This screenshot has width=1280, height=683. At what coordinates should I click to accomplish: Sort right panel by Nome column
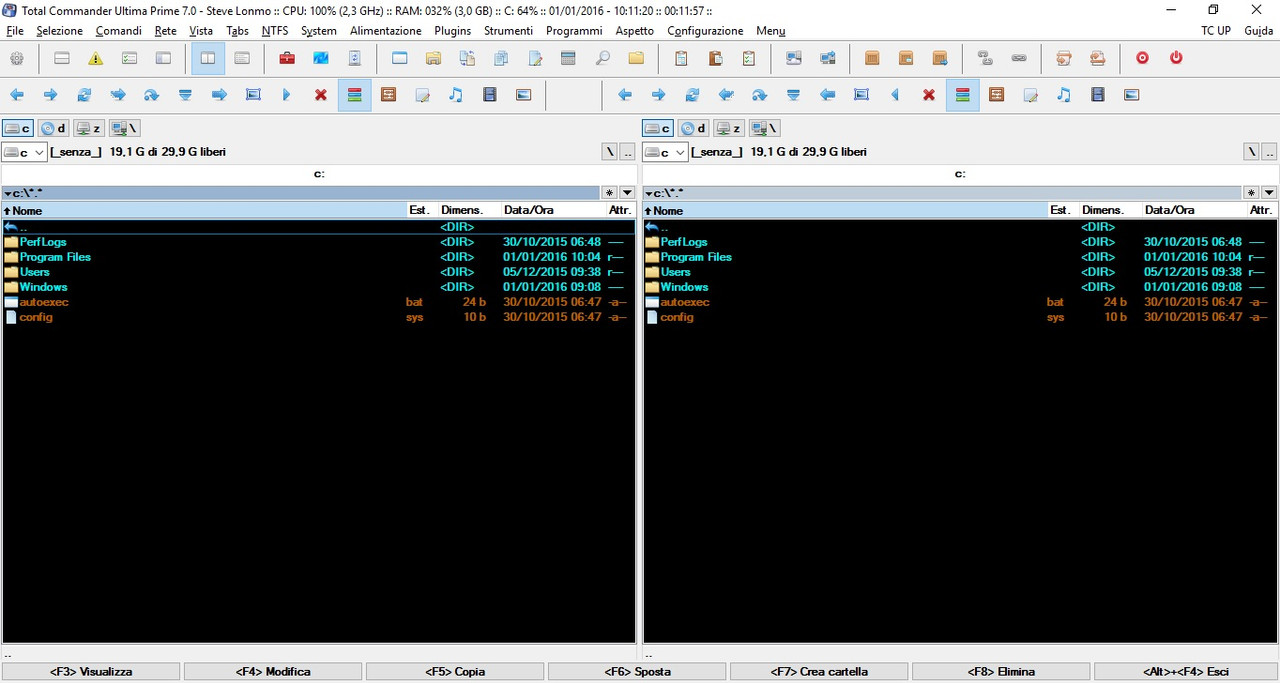(x=845, y=210)
